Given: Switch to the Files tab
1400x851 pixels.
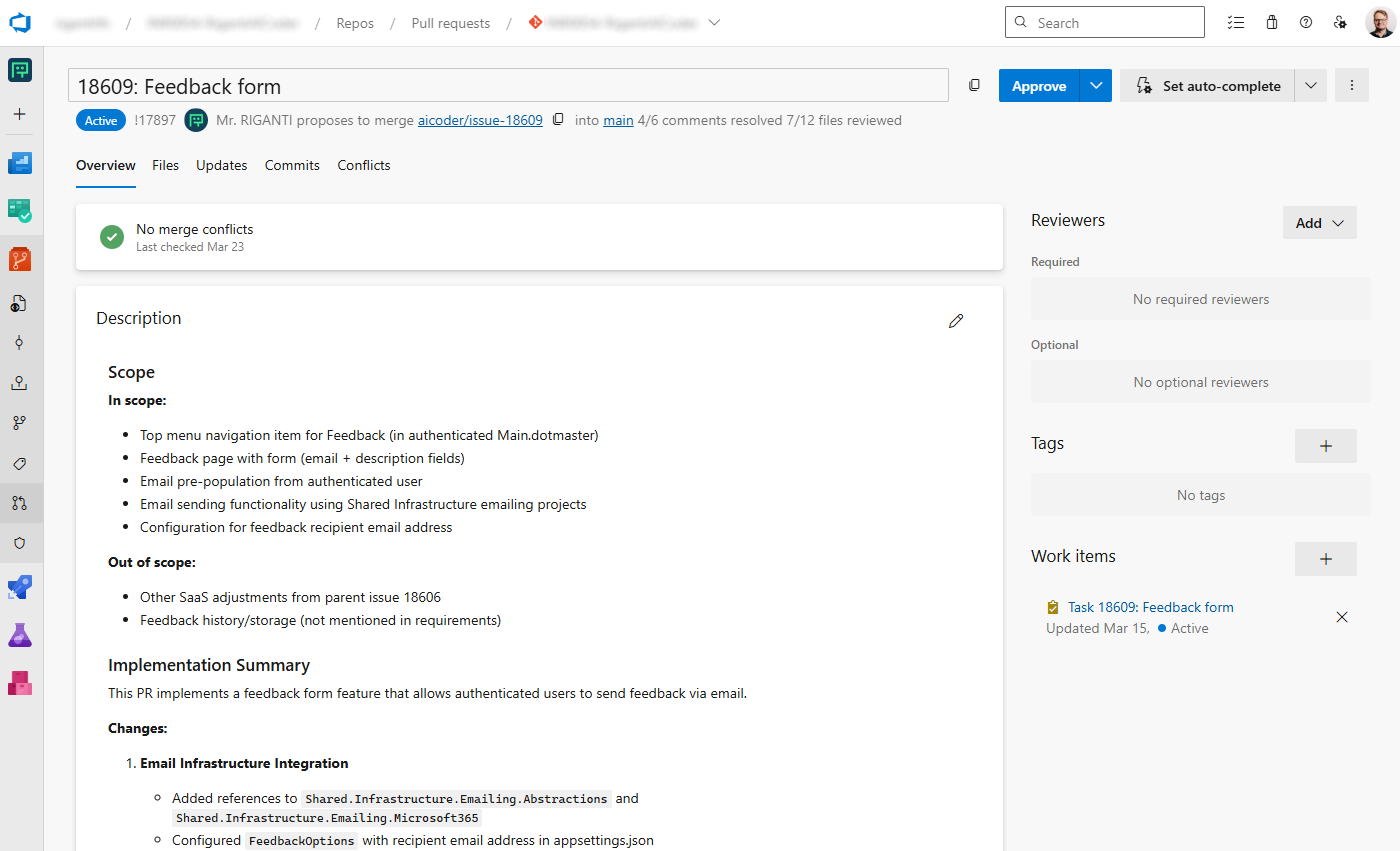Looking at the screenshot, I should tap(165, 165).
